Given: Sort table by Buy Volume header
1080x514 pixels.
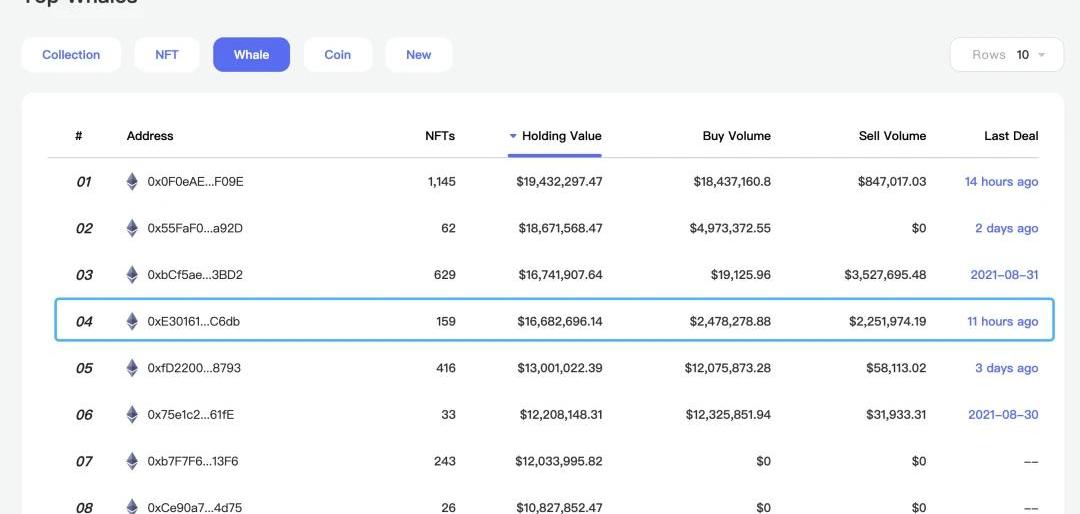Looking at the screenshot, I should 736,136.
